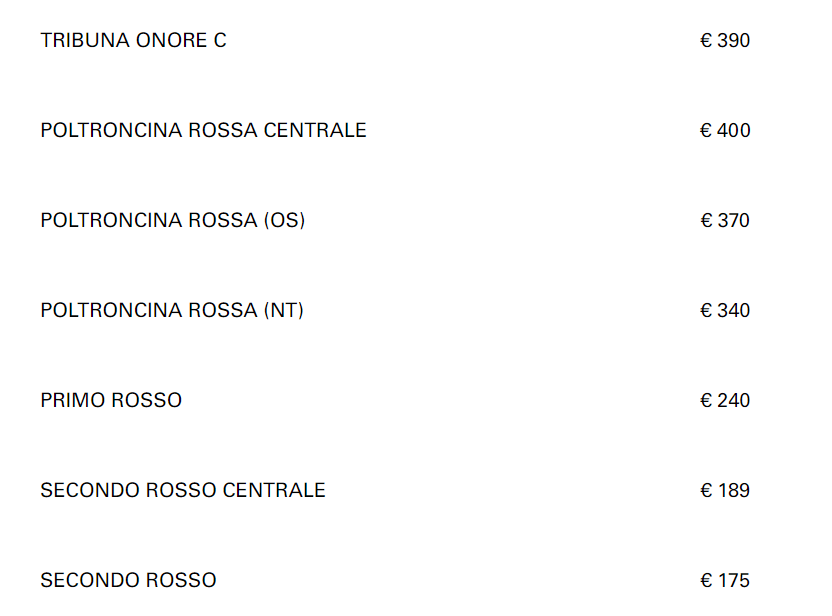Select the € 370 price

click(725, 221)
